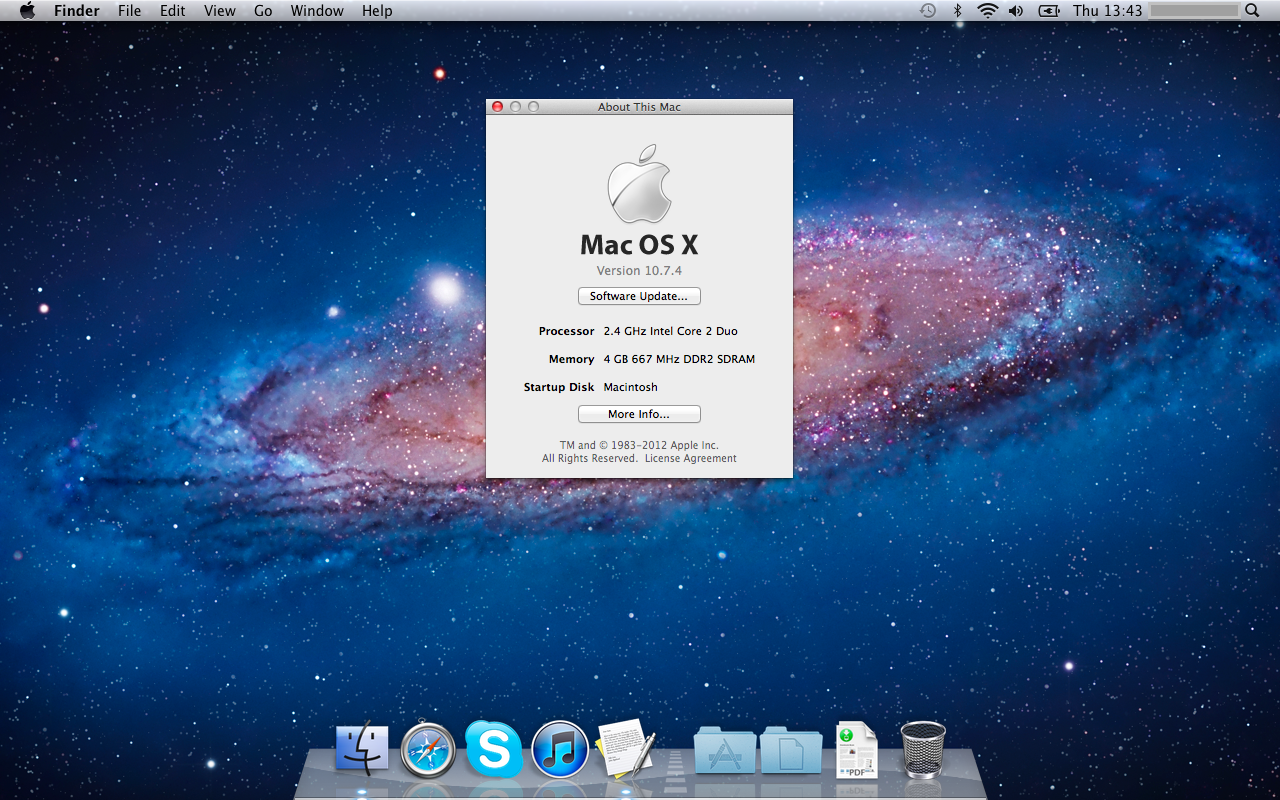Launch Skype from the Dock

point(494,748)
